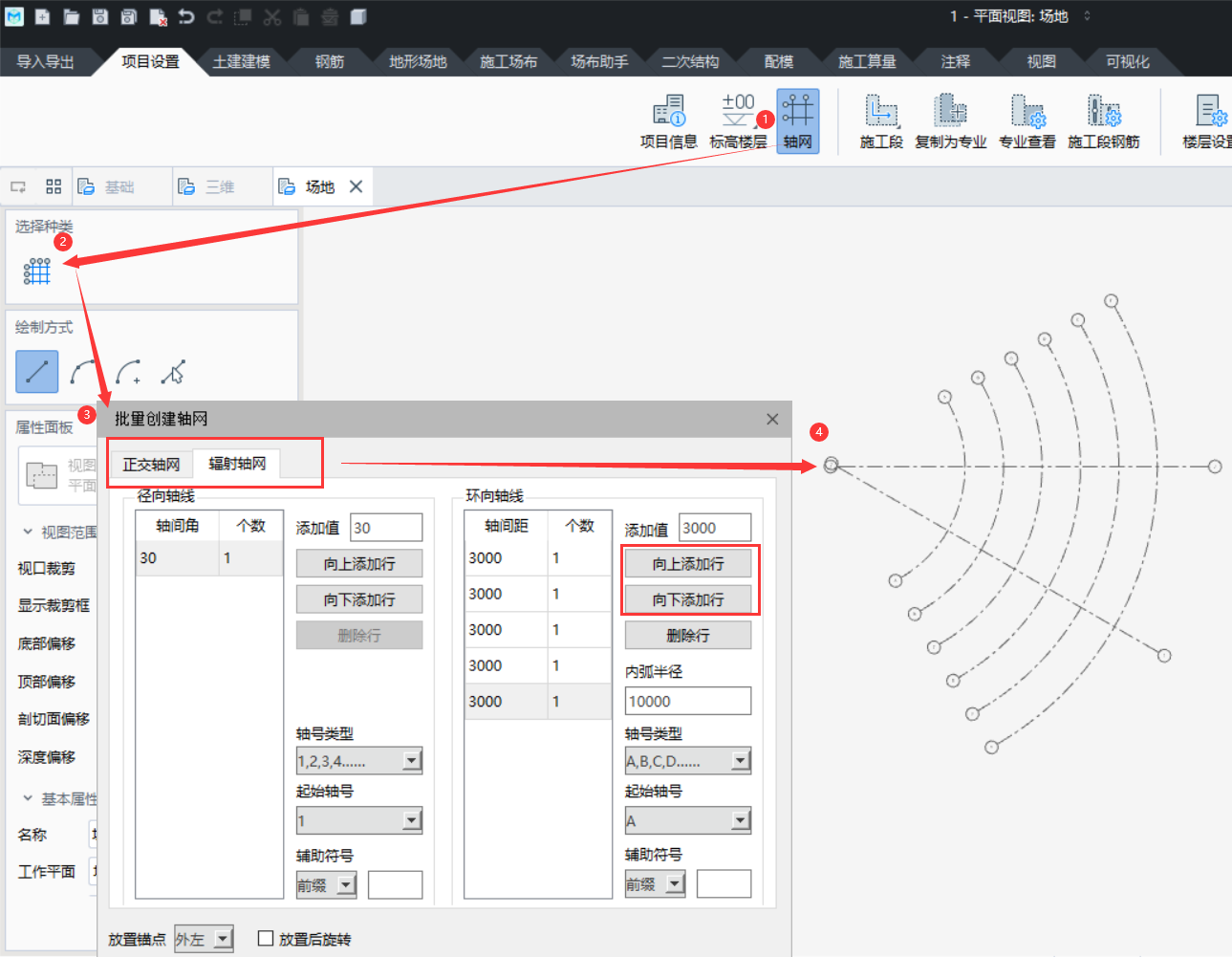Open the 项目信息 project info tool
Viewport: 1232px width, 957px height.
click(x=669, y=121)
